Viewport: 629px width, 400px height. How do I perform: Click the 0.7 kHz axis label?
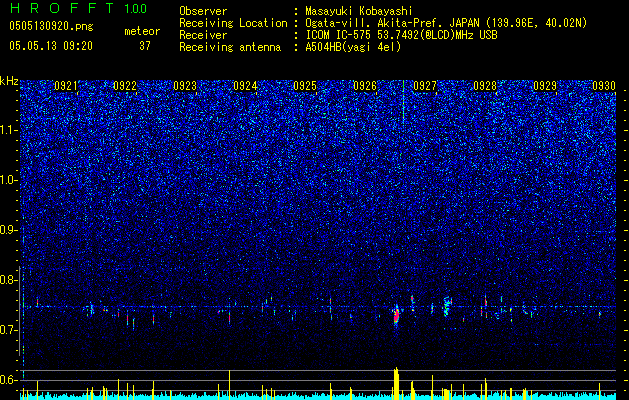pos(8,330)
